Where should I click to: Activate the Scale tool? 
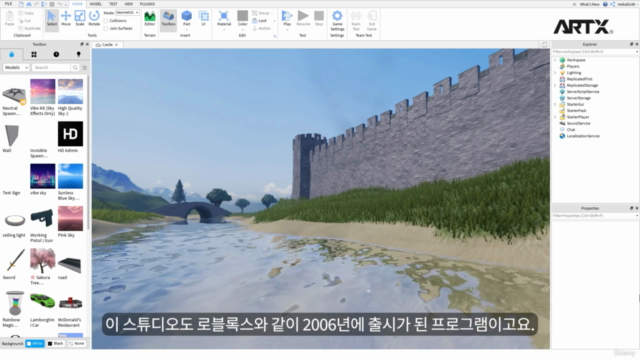click(80, 19)
